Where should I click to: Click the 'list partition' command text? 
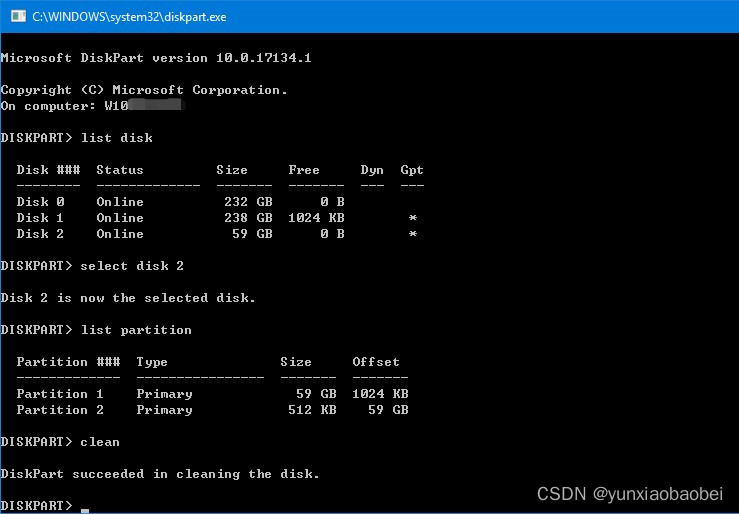(x=136, y=330)
